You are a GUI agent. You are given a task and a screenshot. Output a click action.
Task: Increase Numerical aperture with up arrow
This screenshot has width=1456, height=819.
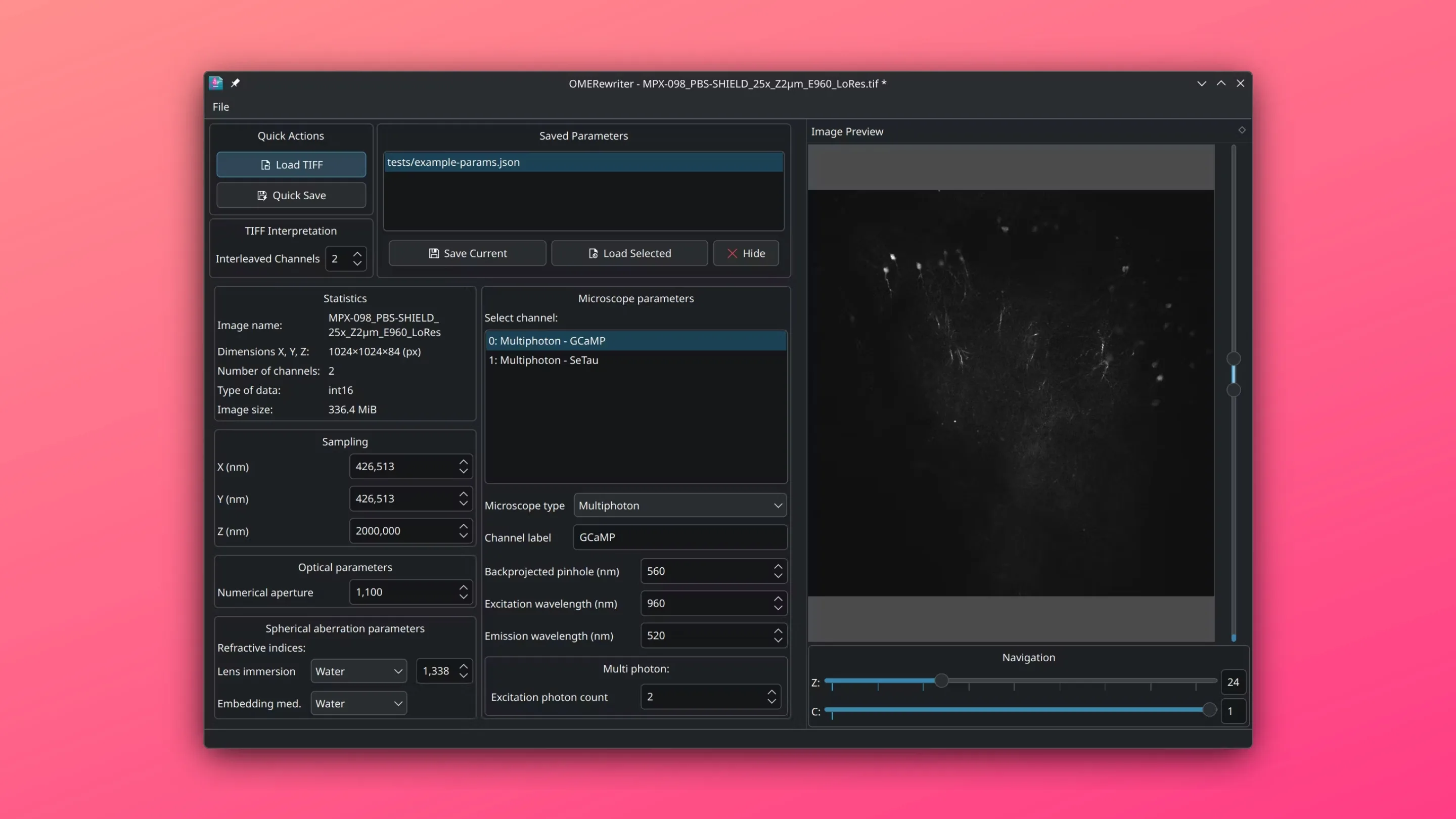464,587
